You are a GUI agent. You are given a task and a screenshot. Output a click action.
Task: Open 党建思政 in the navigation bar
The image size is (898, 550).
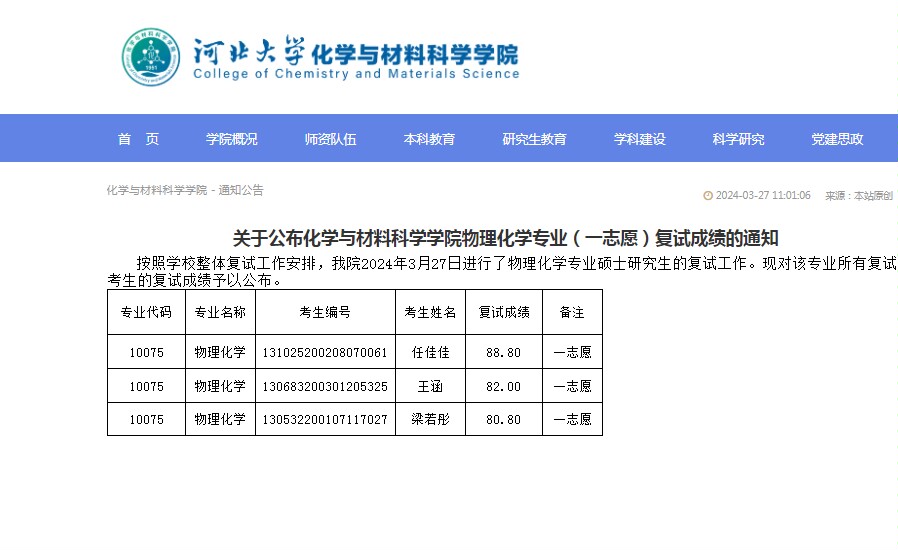click(837, 139)
